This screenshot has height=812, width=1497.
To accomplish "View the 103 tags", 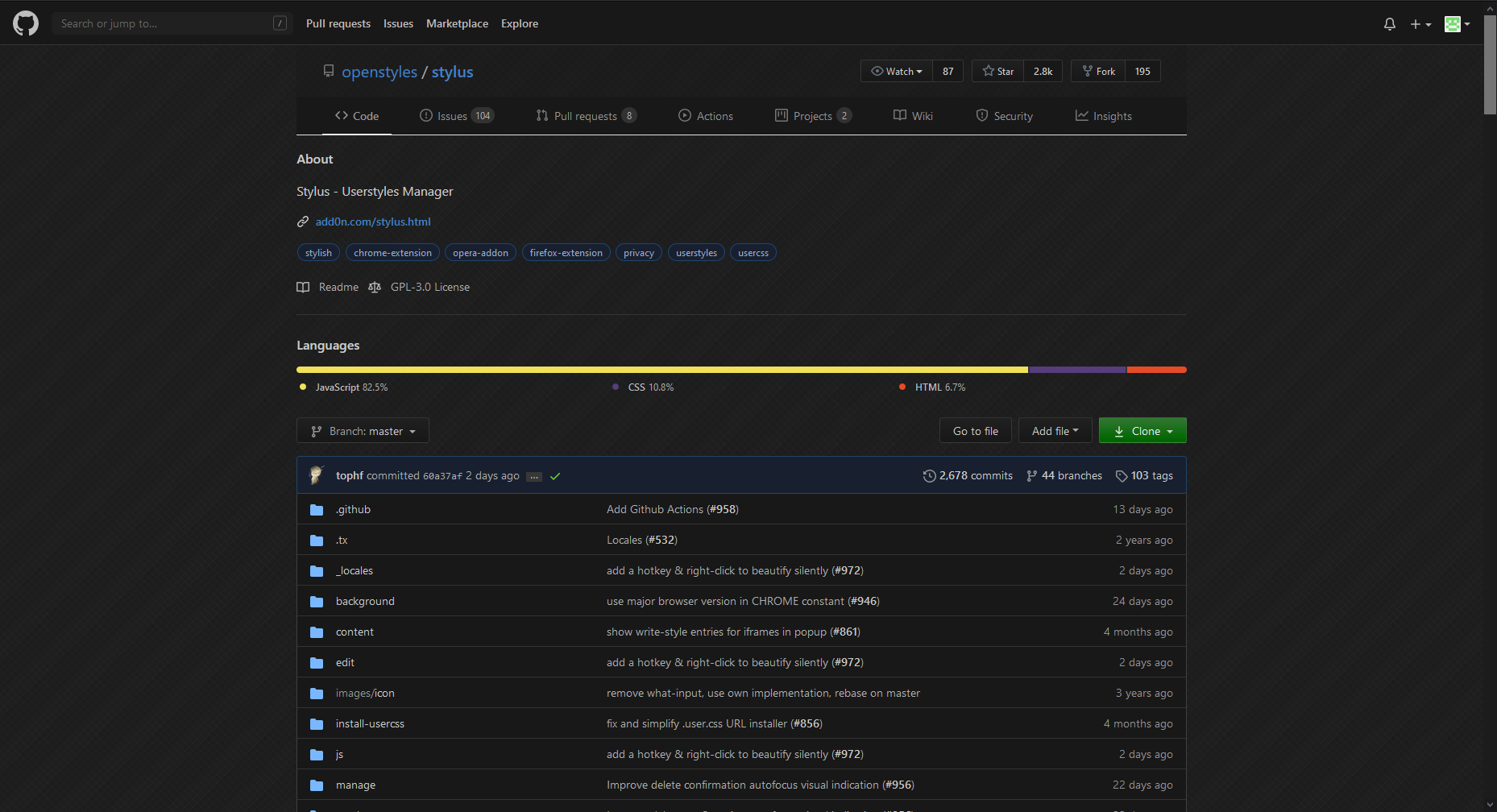I will click(x=1144, y=476).
